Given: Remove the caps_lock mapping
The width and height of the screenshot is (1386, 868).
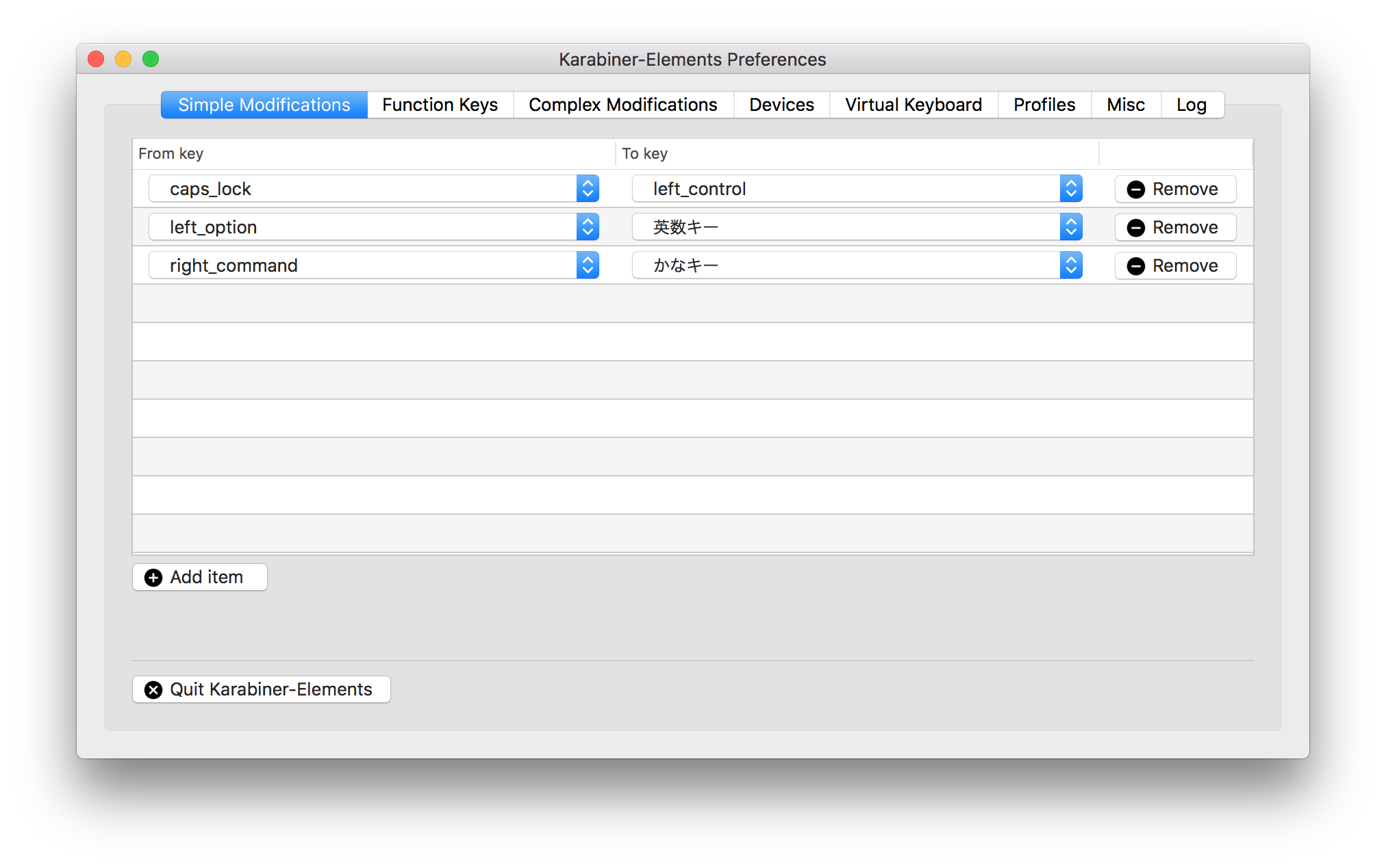Looking at the screenshot, I should (x=1175, y=189).
